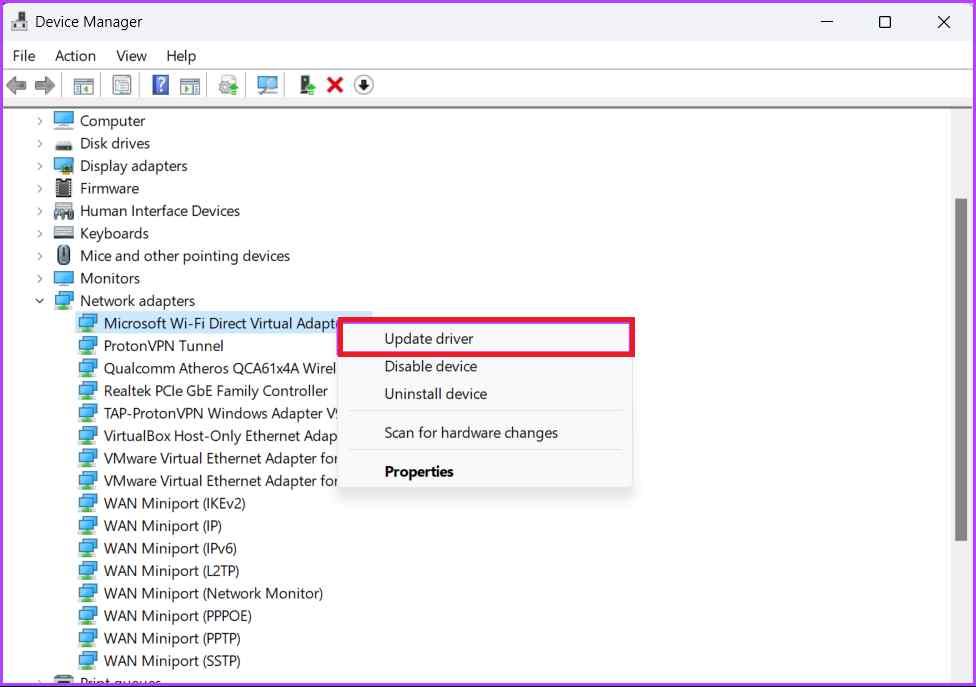
Task: Expand the Display adapters chevron
Action: pyautogui.click(x=40, y=166)
